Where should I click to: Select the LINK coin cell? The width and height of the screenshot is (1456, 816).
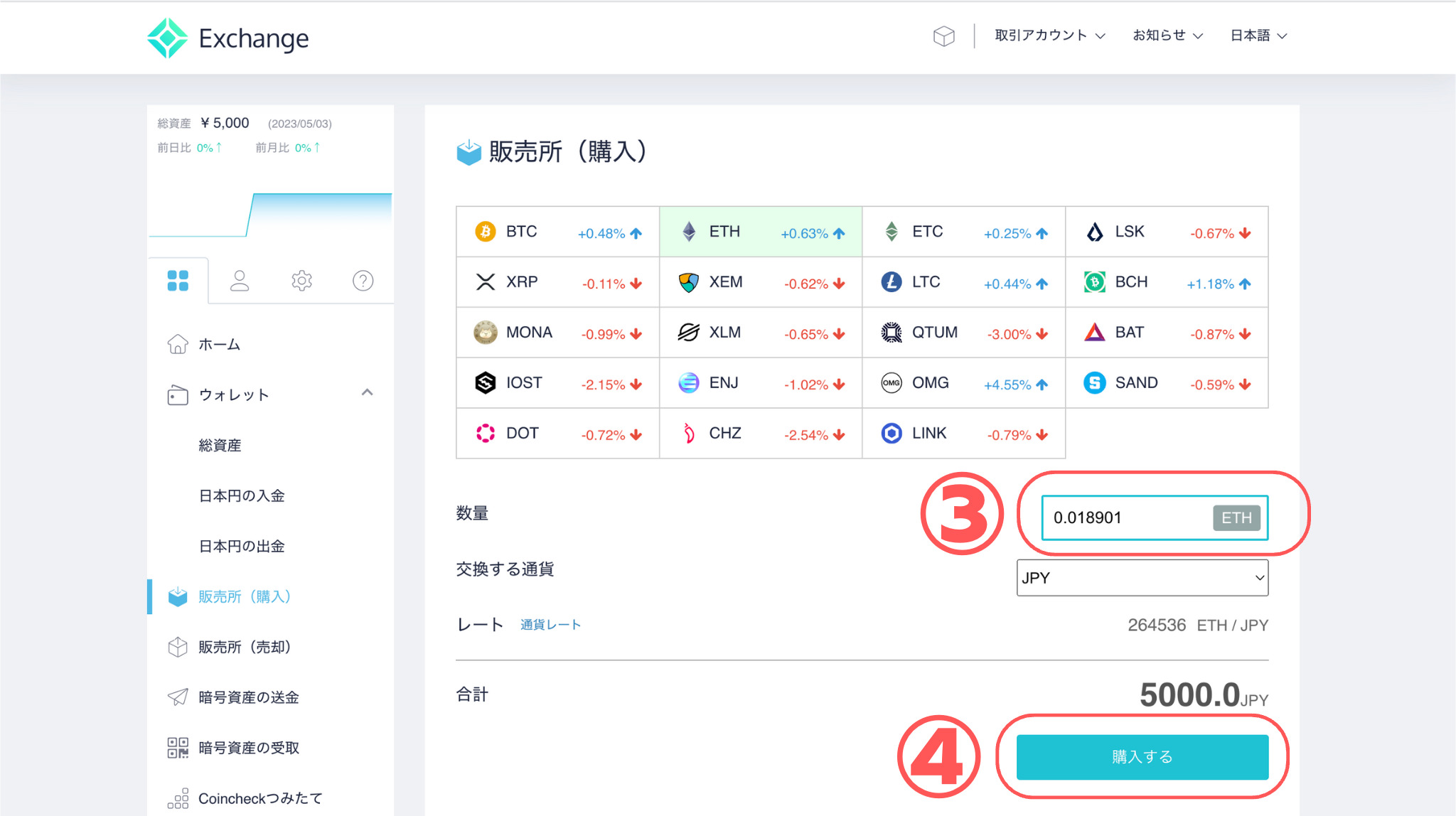pyautogui.click(x=964, y=434)
